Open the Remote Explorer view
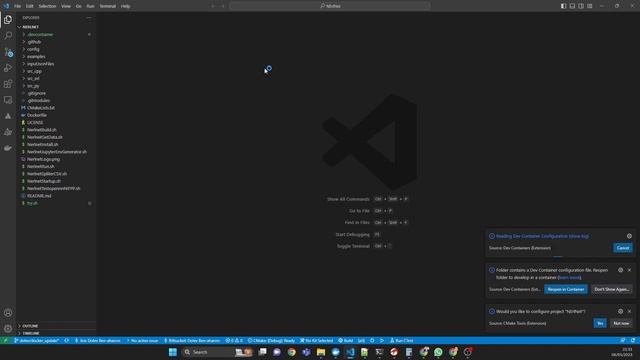 click(8, 100)
